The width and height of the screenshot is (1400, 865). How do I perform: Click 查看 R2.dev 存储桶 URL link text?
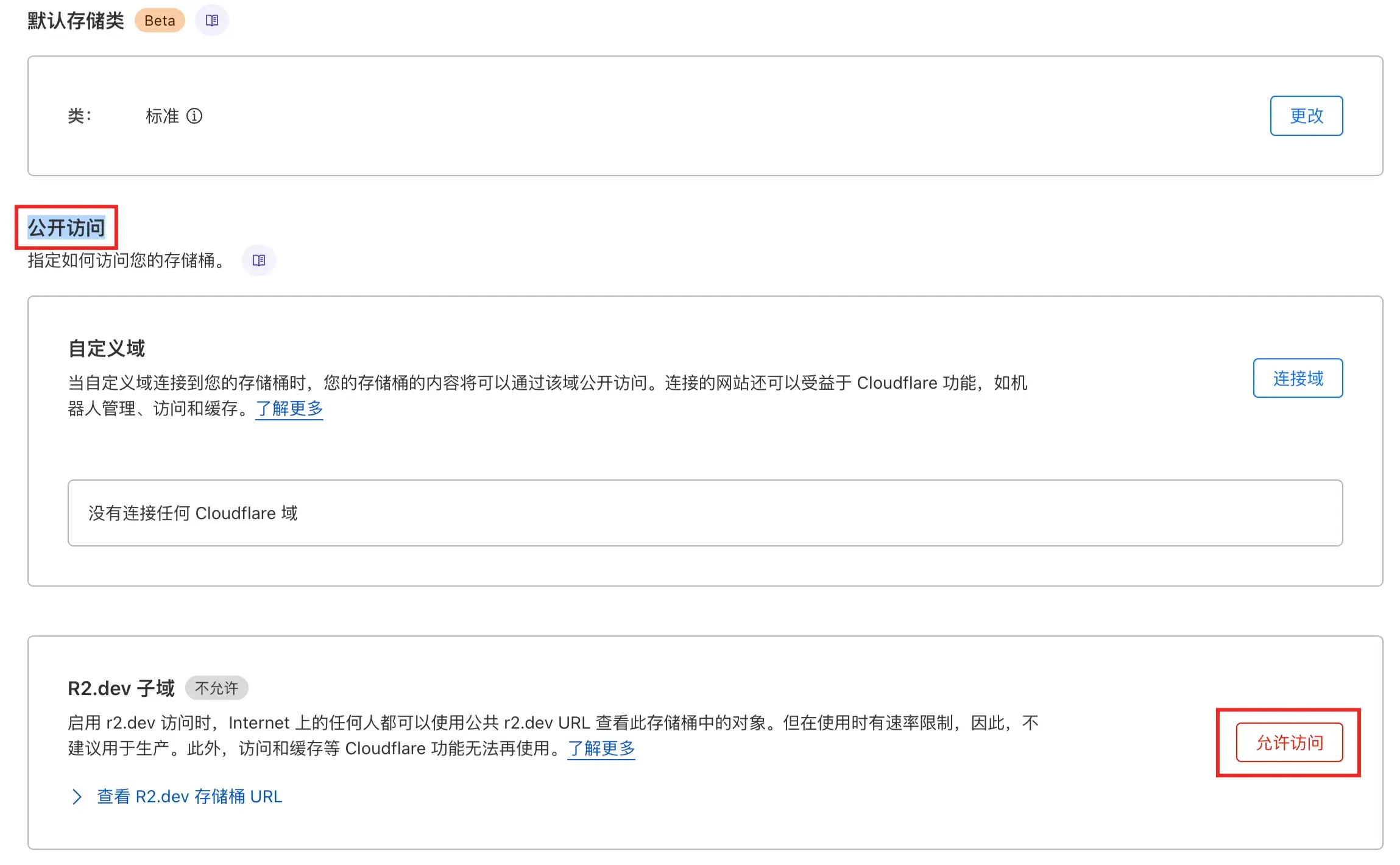pyautogui.click(x=189, y=797)
